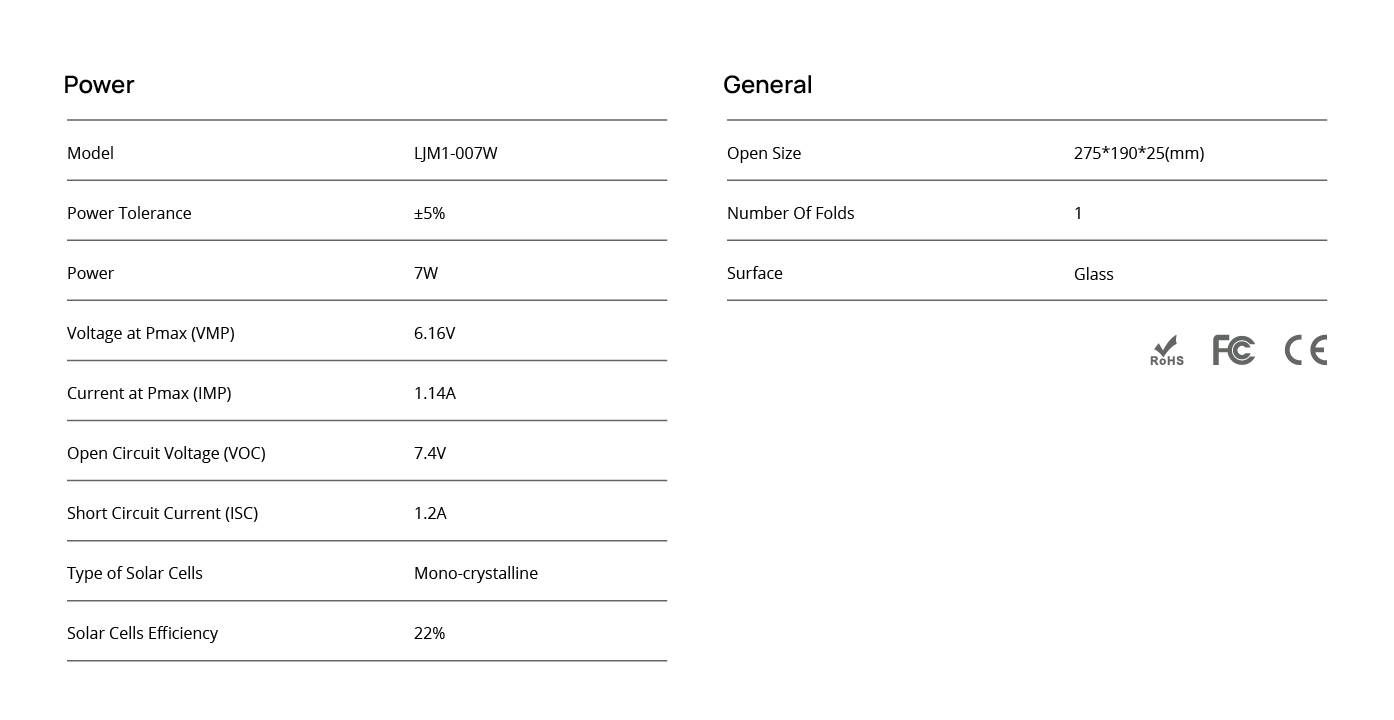Select the 1.14A current value
1394x720 pixels.
435,393
